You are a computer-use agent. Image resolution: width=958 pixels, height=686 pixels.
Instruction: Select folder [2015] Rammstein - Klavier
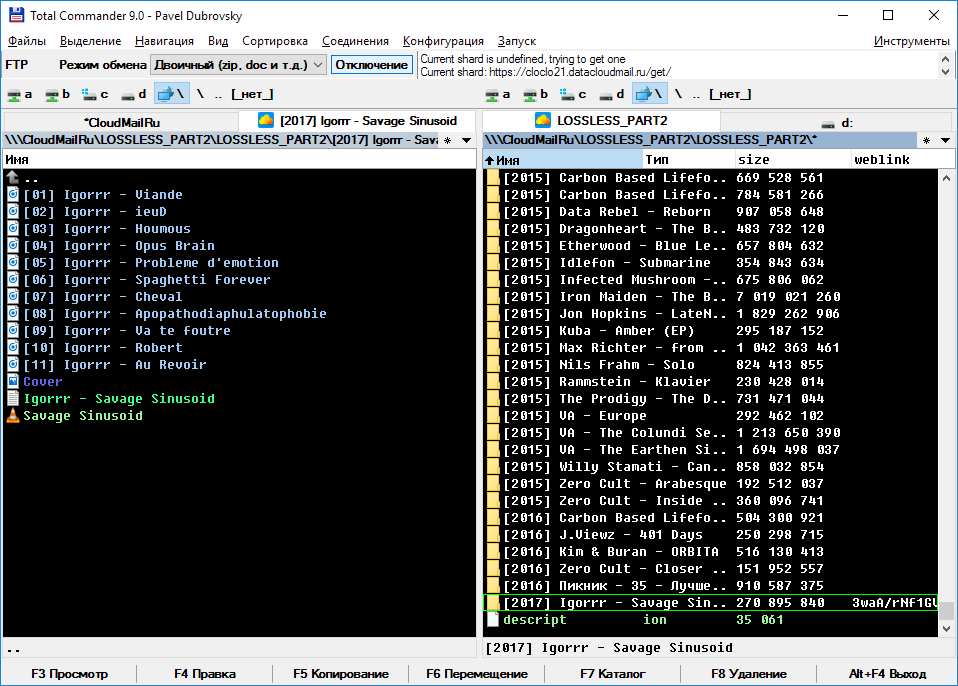click(x=711, y=381)
